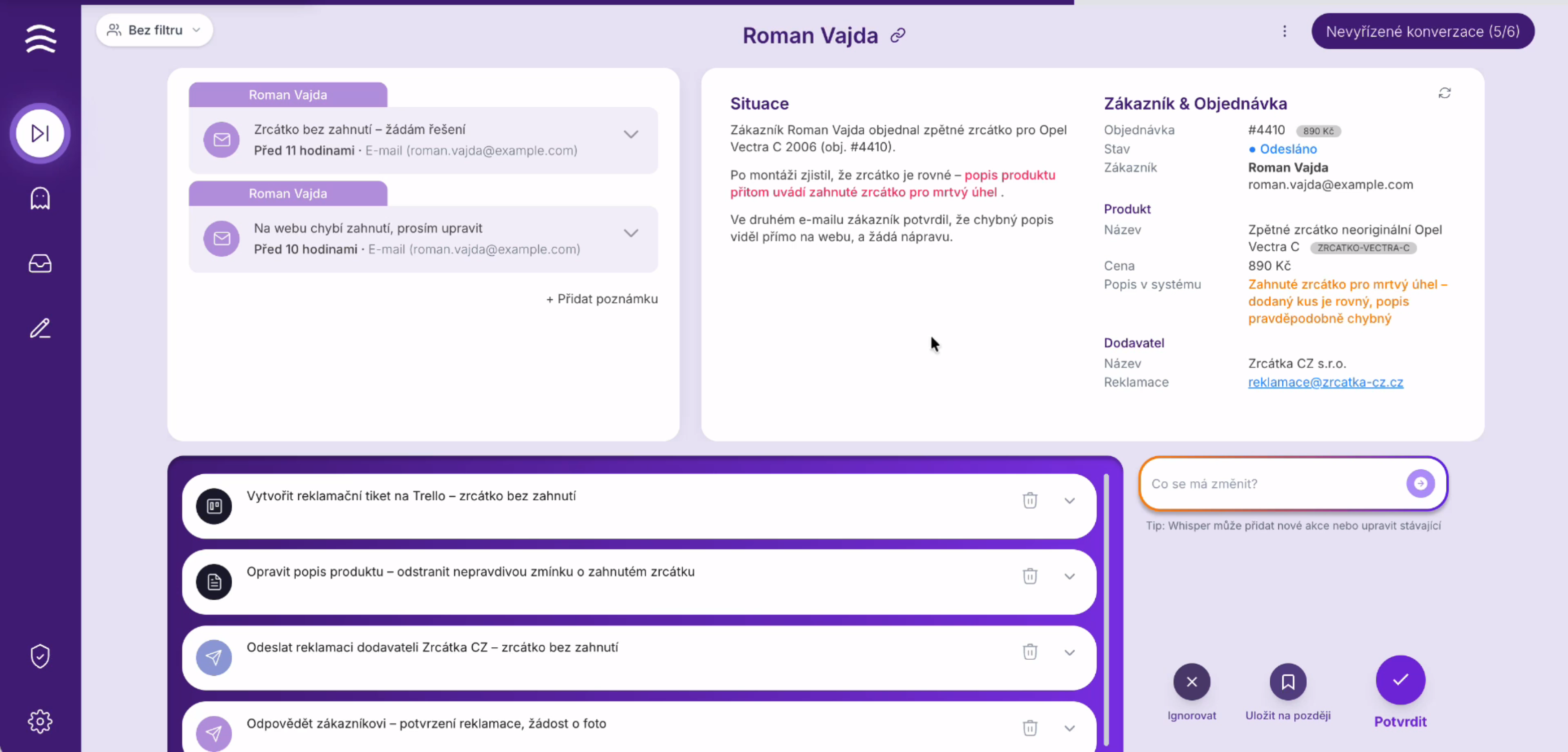Click the actions list vertical scrollbar
The width and height of the screenshot is (1568, 752).
1106,609
